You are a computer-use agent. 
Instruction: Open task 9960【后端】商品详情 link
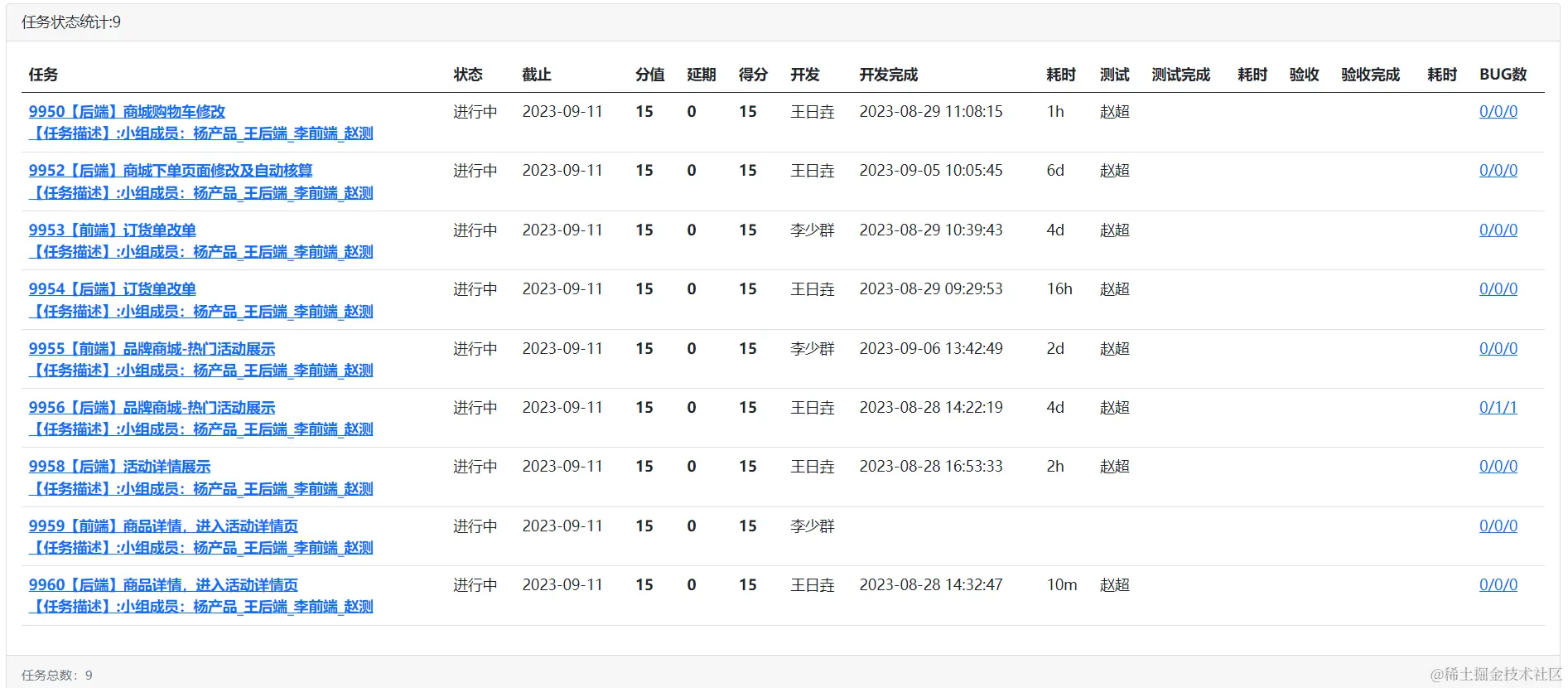click(x=163, y=585)
